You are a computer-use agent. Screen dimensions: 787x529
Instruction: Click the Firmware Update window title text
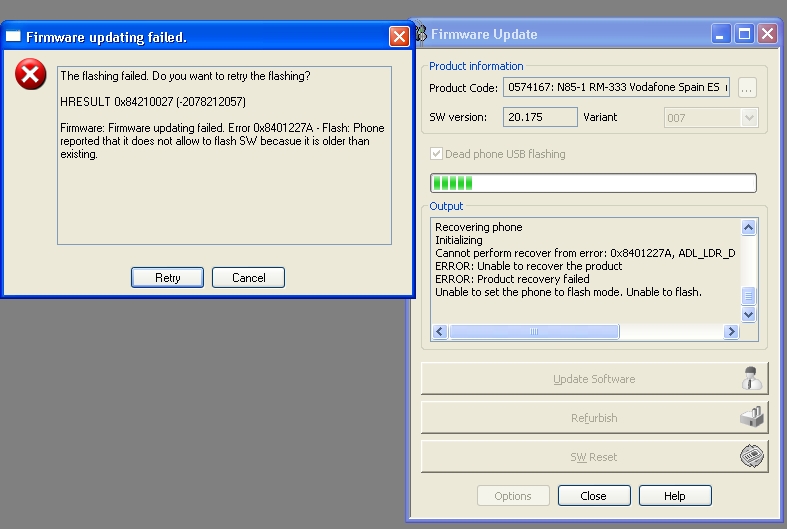click(x=484, y=34)
